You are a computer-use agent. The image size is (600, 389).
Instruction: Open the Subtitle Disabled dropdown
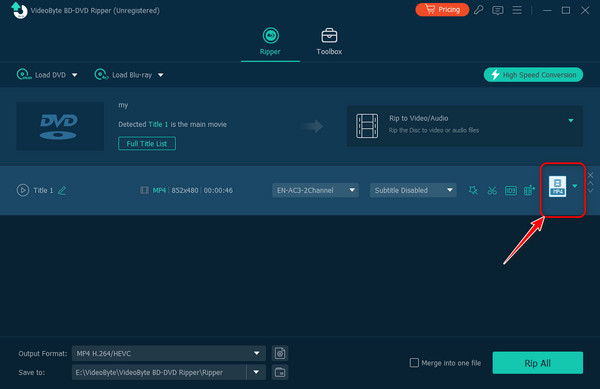(x=413, y=190)
